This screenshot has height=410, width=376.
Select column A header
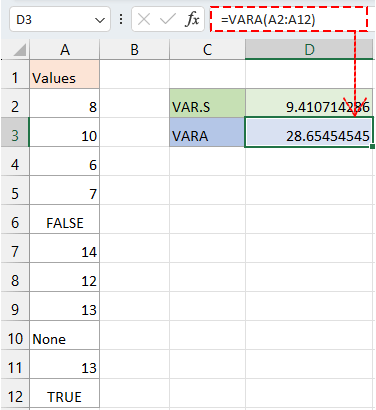65,50
